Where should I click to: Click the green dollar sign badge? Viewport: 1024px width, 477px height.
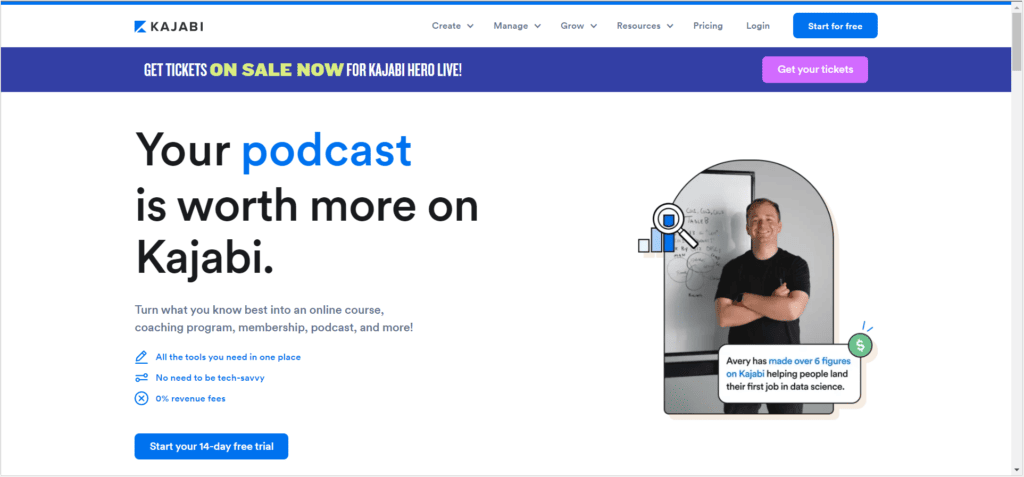[x=860, y=344]
